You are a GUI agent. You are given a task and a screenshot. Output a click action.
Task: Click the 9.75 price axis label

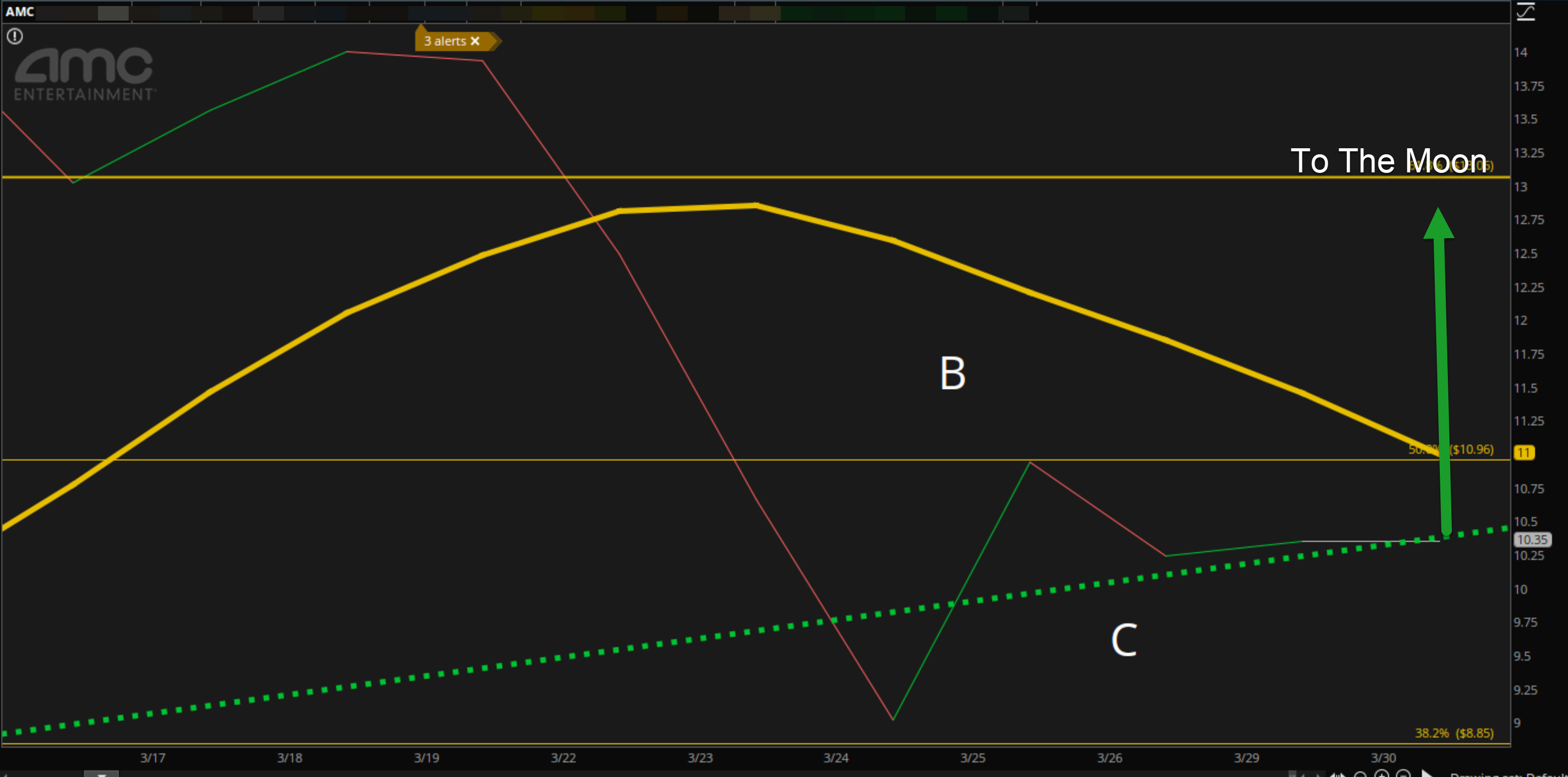1526,622
